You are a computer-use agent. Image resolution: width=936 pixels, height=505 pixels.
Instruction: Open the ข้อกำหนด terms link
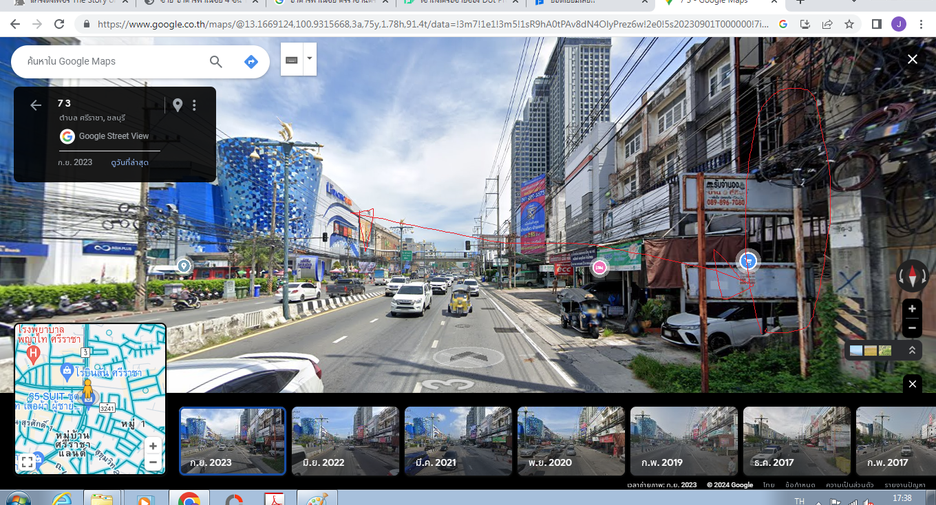click(x=800, y=485)
